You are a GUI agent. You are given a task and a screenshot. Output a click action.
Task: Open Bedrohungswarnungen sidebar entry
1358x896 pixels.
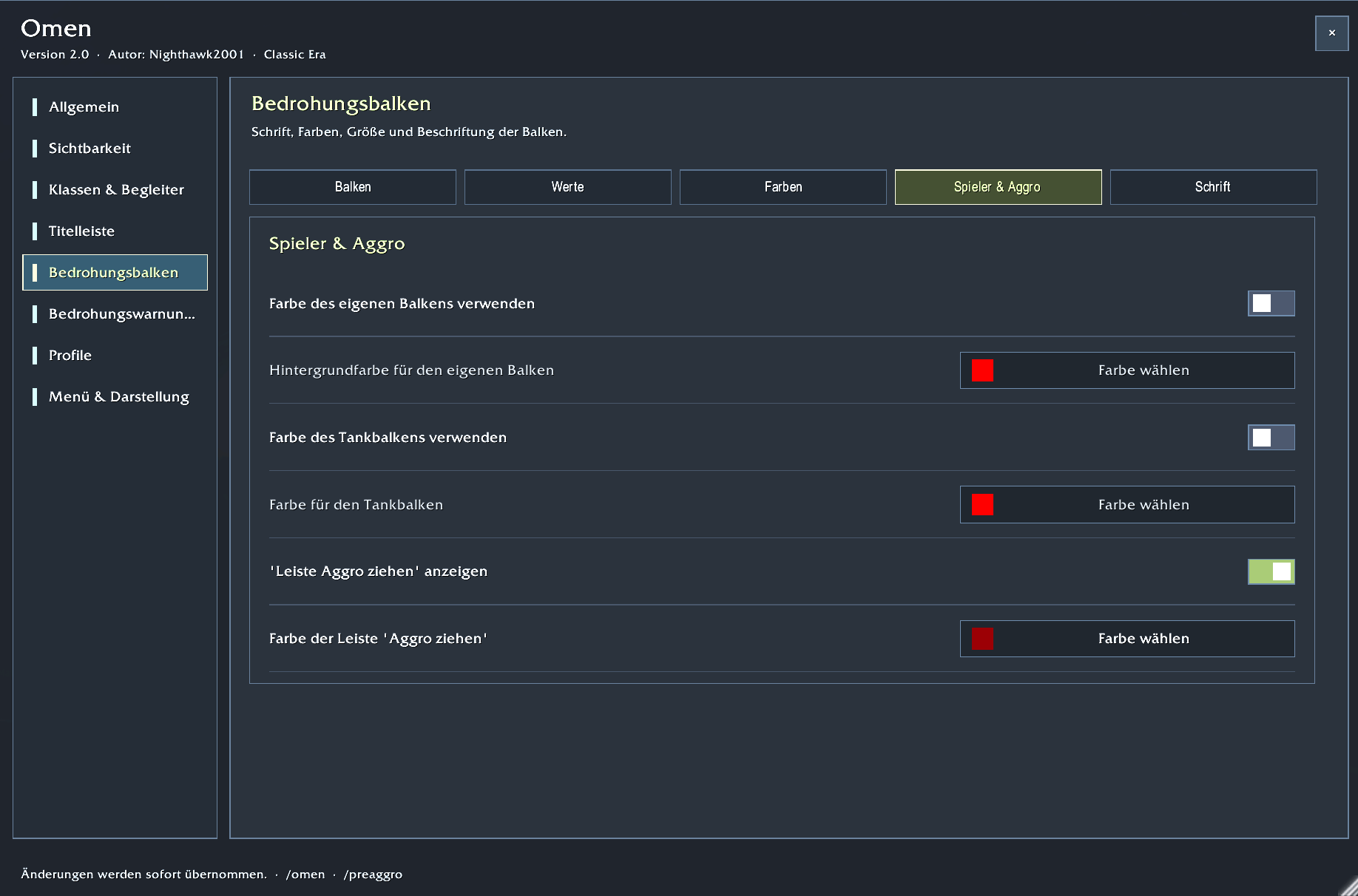point(115,314)
